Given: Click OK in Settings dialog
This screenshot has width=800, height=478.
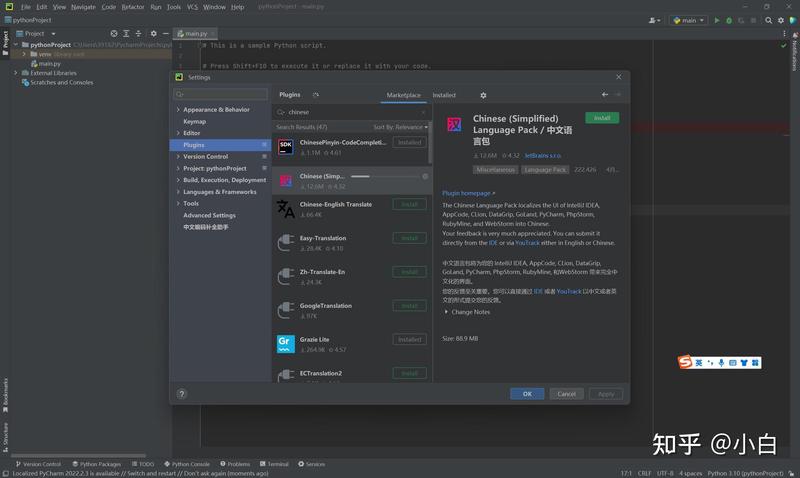Looking at the screenshot, I should click(527, 394).
